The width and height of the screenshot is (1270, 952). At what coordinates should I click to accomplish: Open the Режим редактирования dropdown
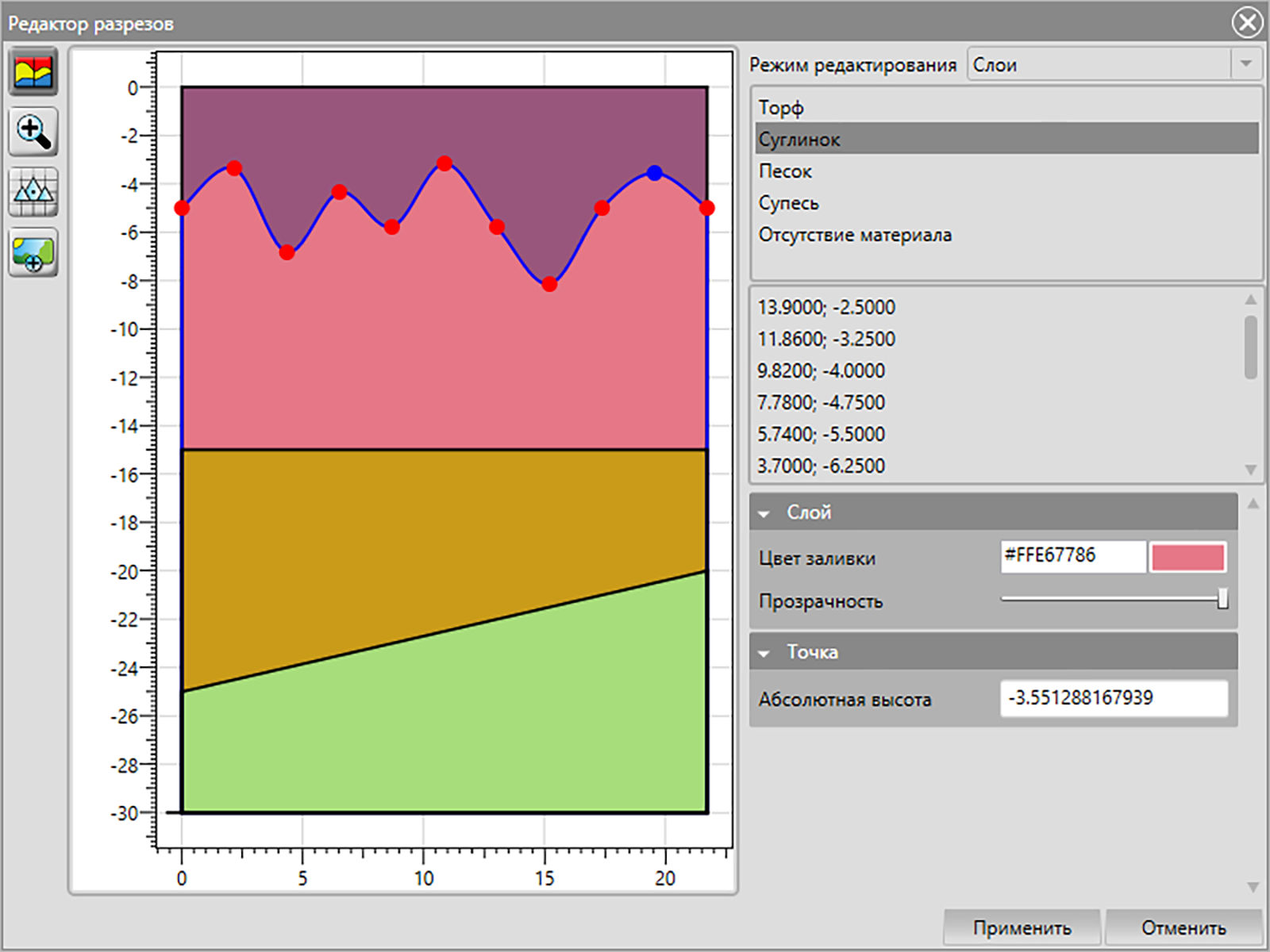click(x=1114, y=64)
